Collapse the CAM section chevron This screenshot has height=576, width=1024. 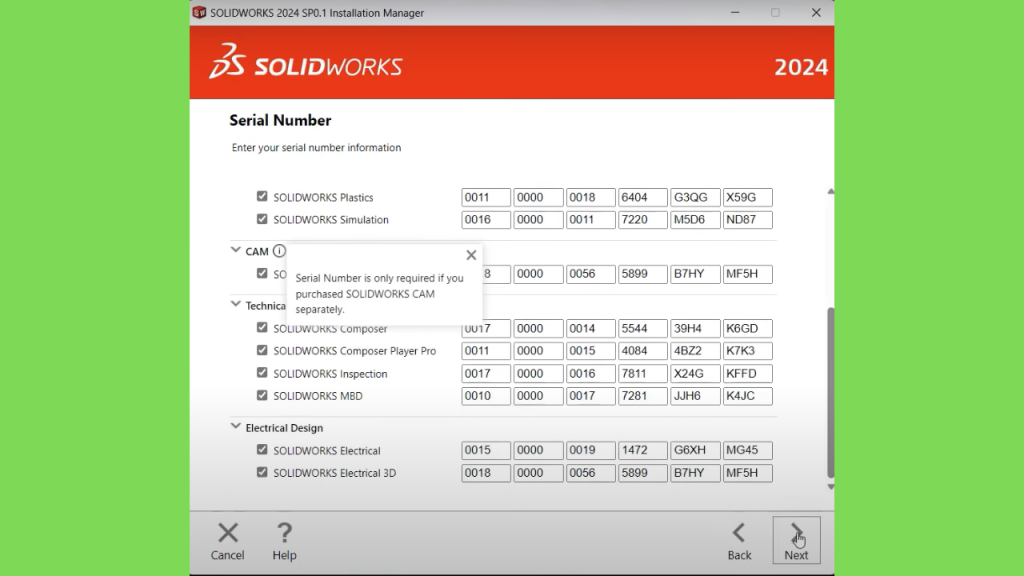(236, 250)
